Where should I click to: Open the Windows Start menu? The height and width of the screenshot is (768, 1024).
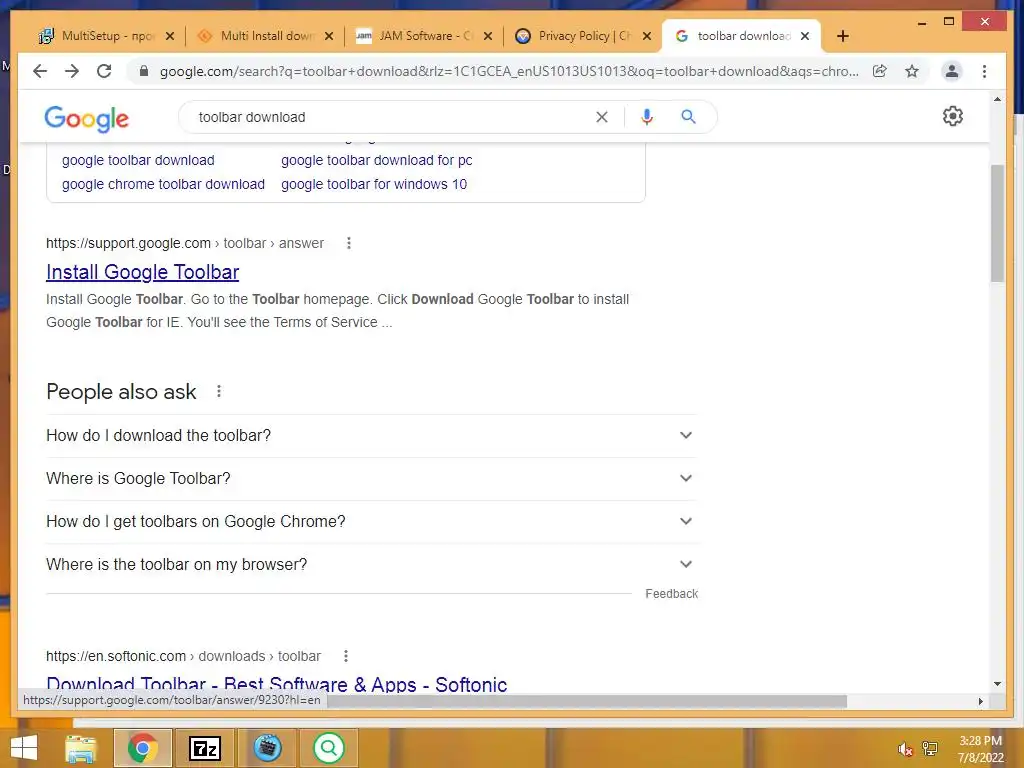pyautogui.click(x=24, y=748)
